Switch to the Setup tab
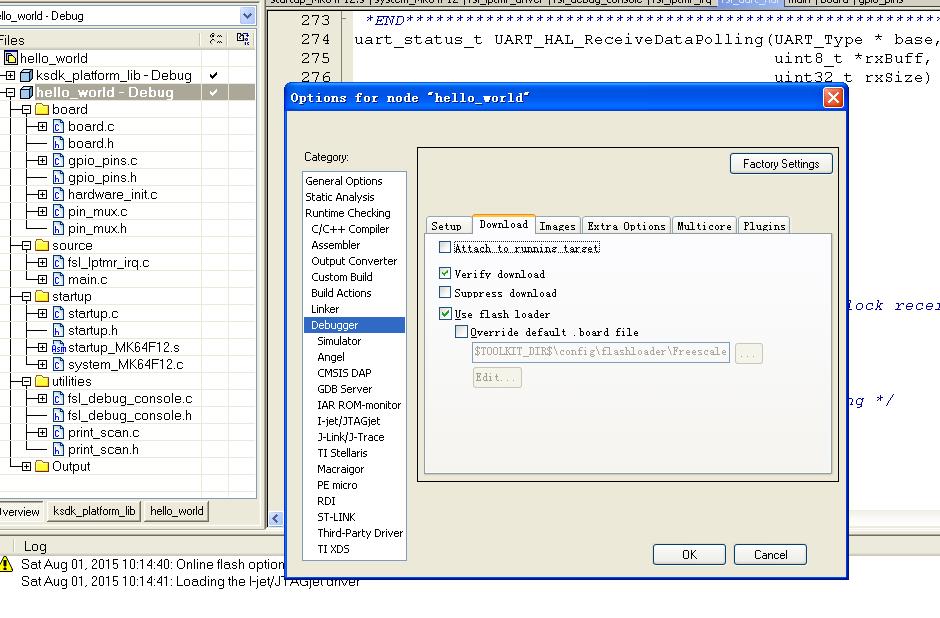 tap(447, 226)
